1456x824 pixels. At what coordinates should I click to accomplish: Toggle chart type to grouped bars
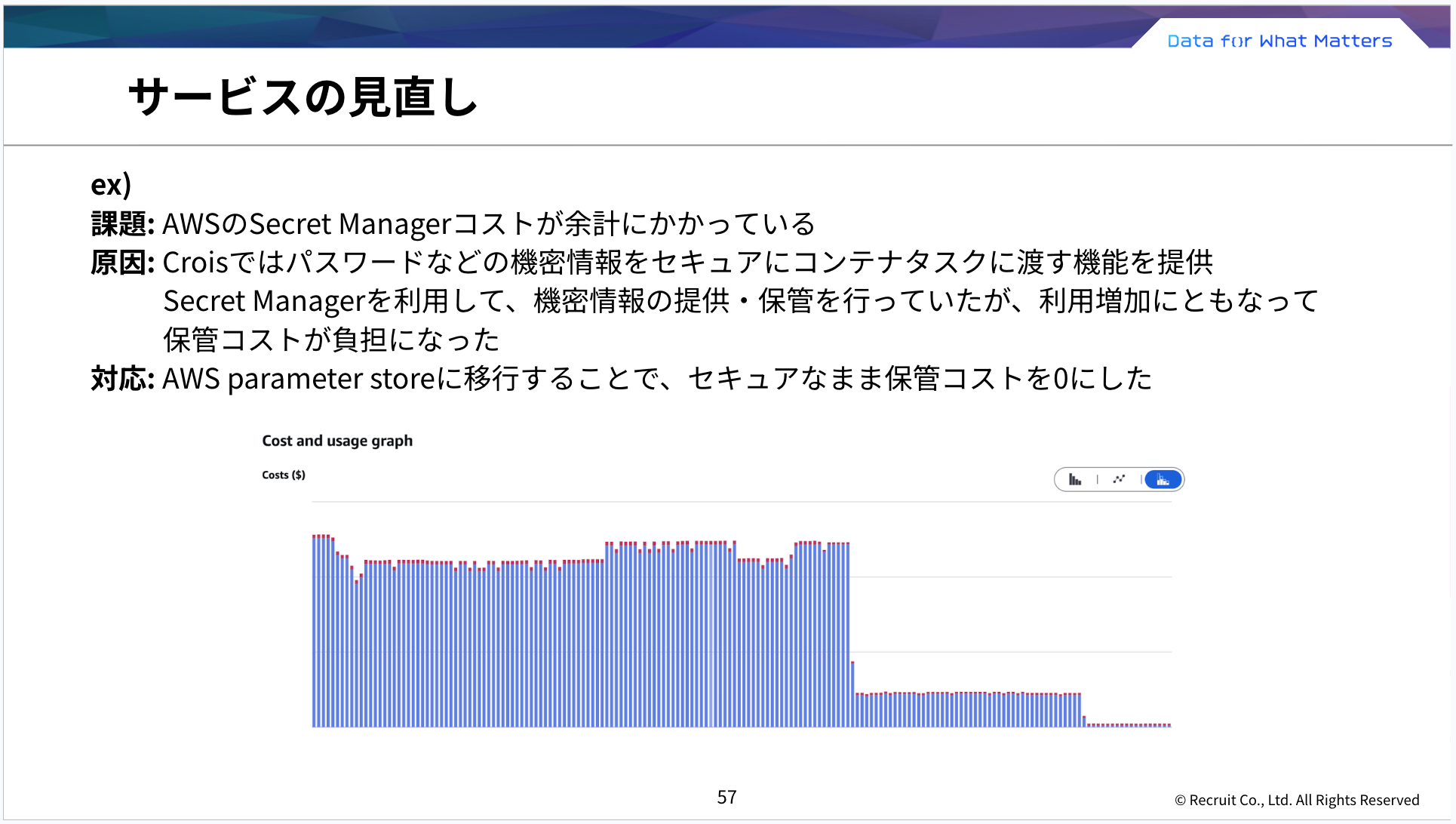click(x=1075, y=479)
